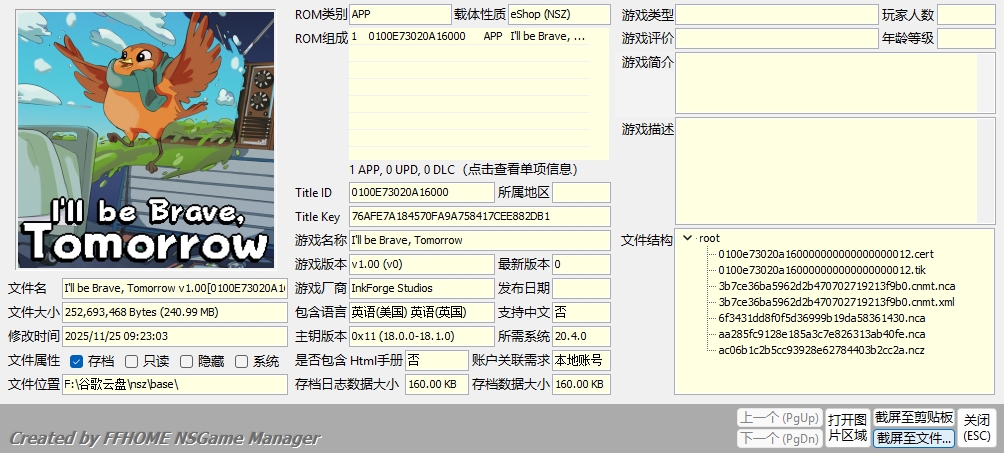The width and height of the screenshot is (1004, 453).
Task: Click the 游戏版本 field v1.00 (v0)
Action: coord(422,265)
